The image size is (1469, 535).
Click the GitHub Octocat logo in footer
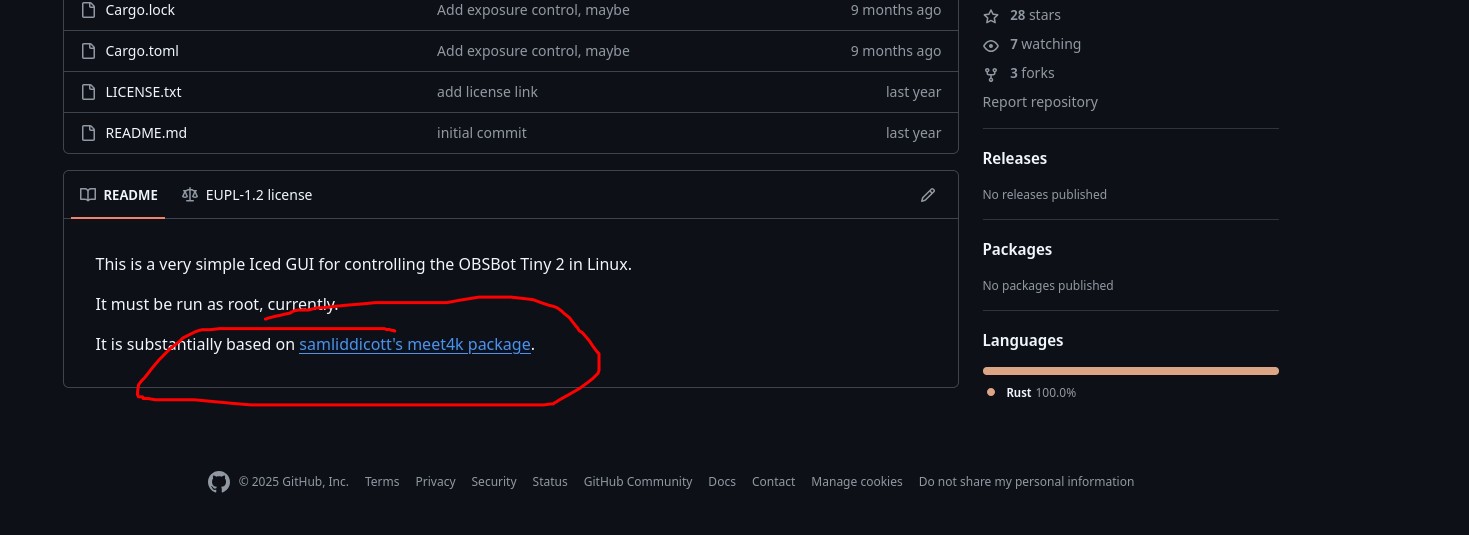tap(219, 482)
